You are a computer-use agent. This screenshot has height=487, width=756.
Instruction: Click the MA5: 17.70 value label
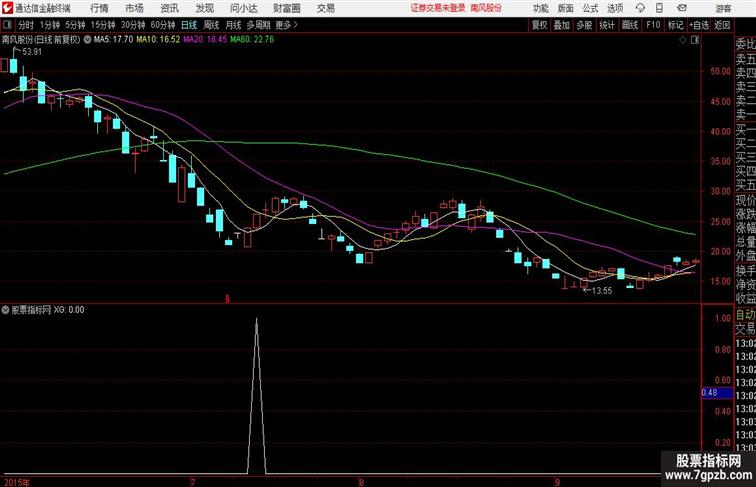(x=113, y=40)
